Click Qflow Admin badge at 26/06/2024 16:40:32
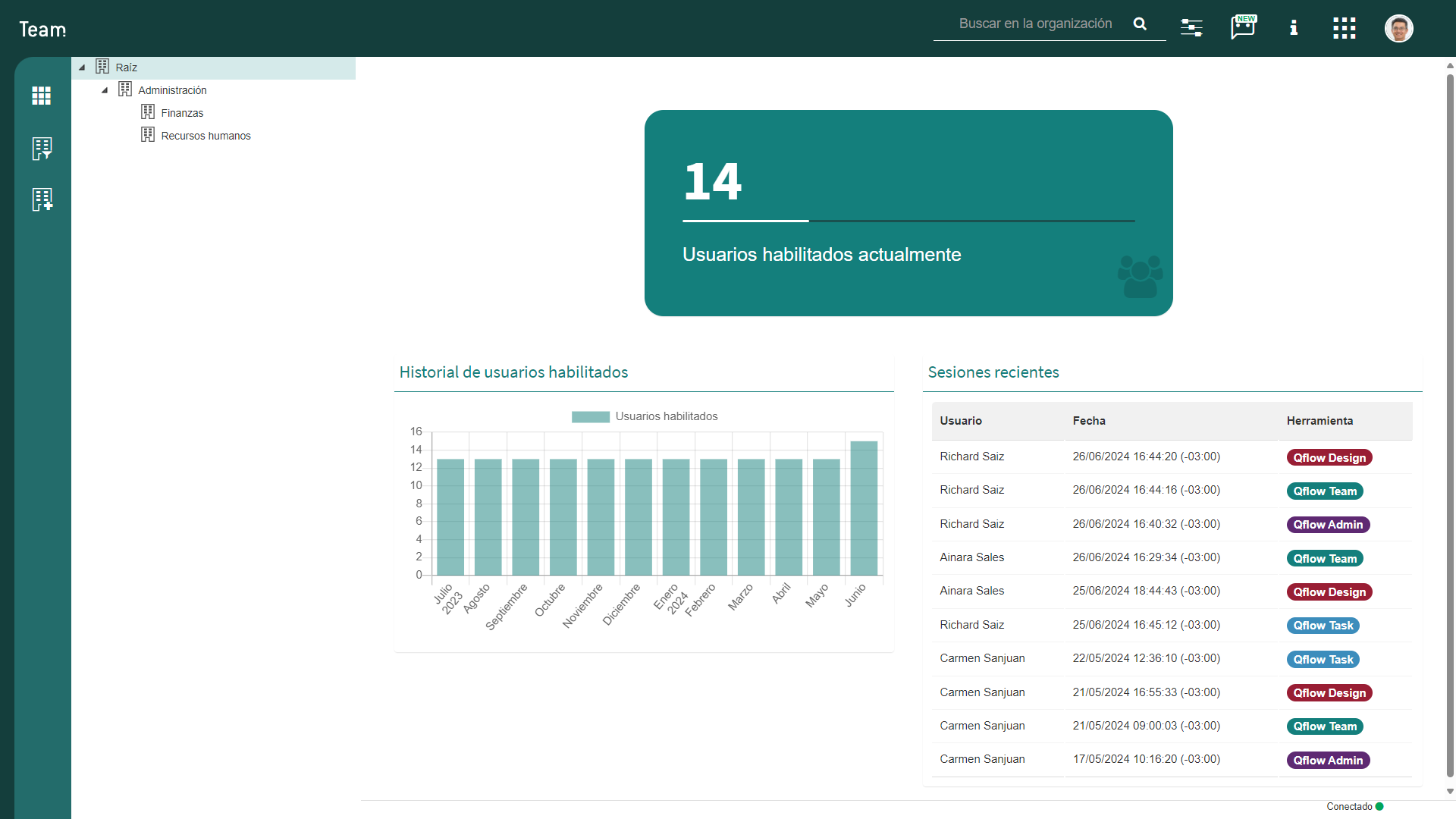This screenshot has width=1456, height=819. [x=1328, y=525]
